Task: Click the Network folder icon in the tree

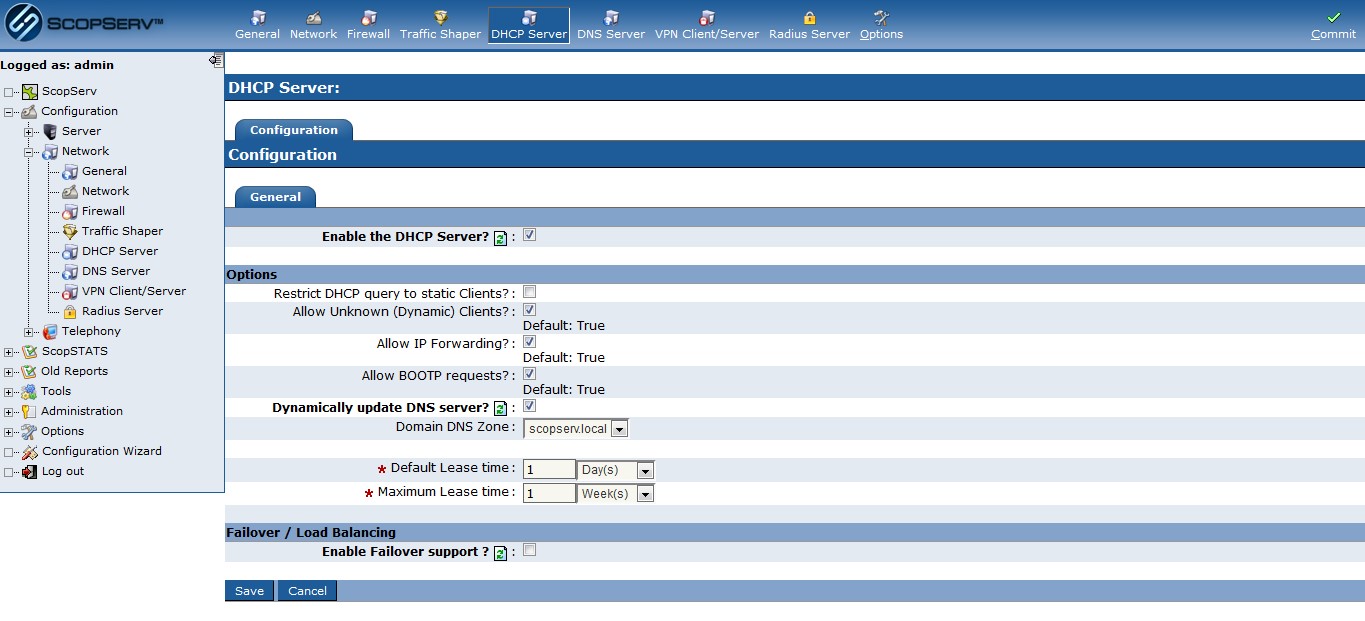Action: click(50, 151)
